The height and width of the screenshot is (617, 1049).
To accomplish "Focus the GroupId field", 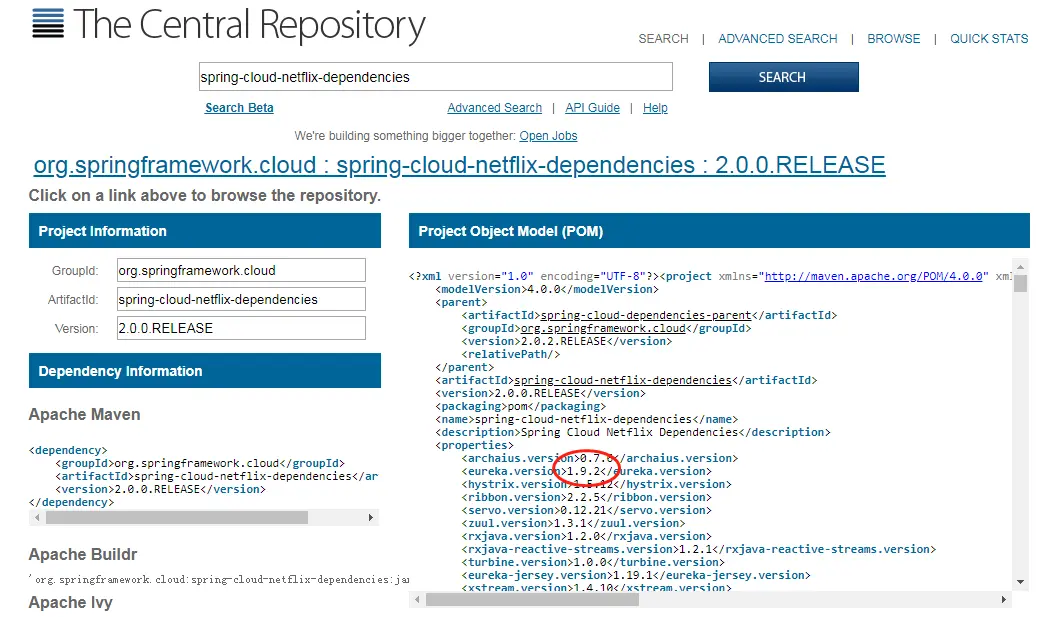I will coord(241,270).
